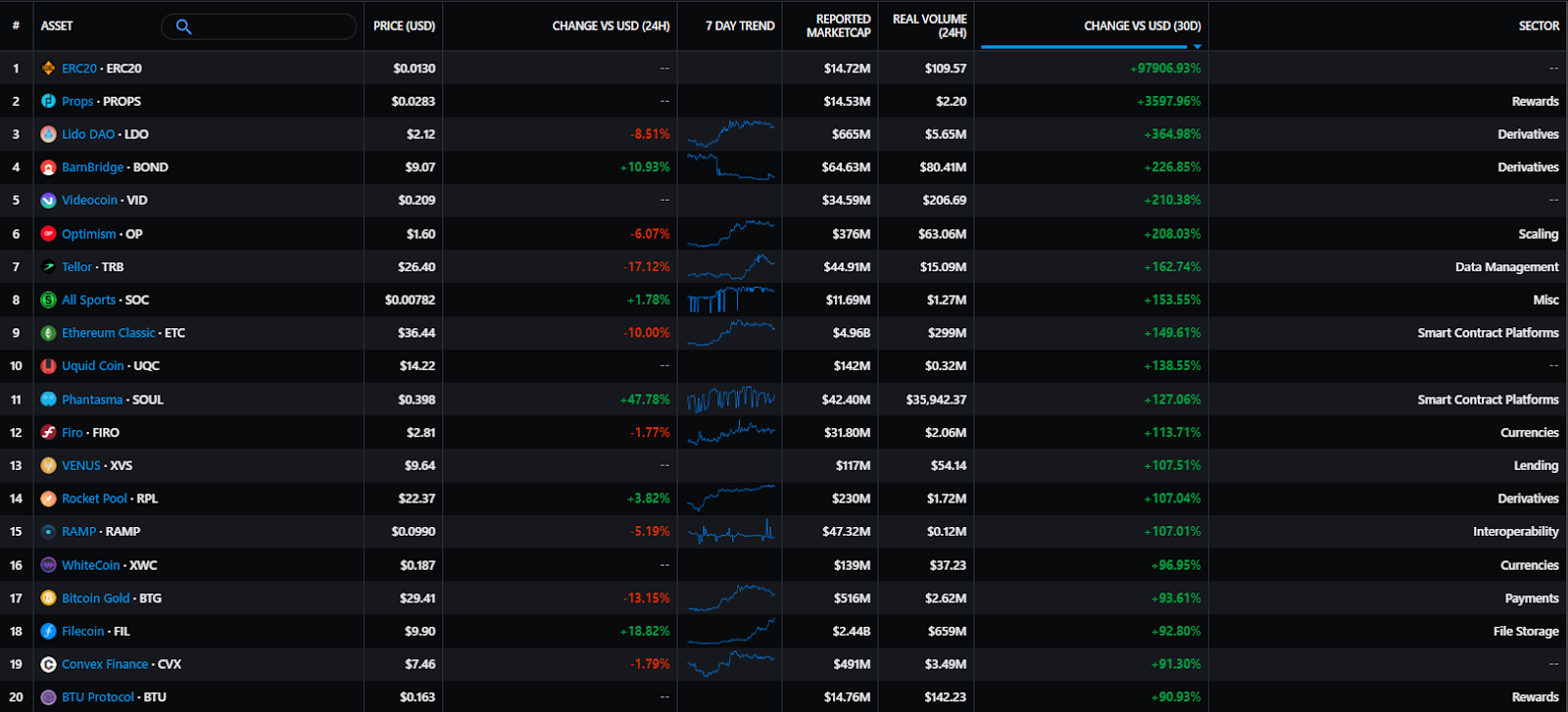Click the 7 Day Trend column header
The height and width of the screenshot is (712, 1568).
tap(740, 26)
